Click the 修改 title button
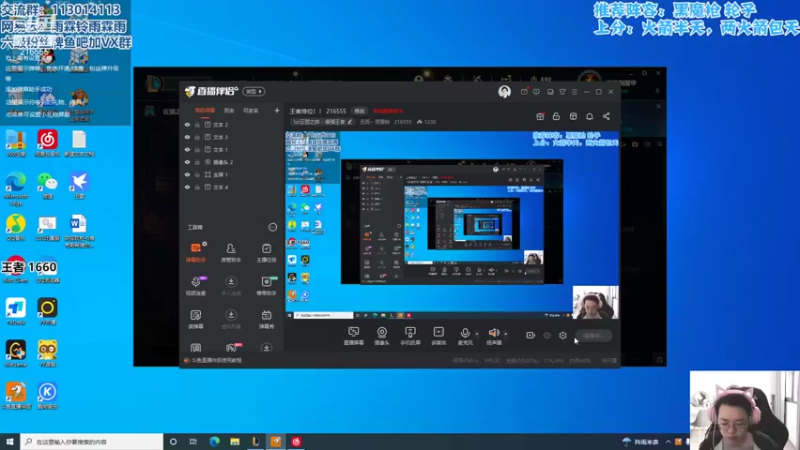The height and width of the screenshot is (450, 800). (360, 111)
